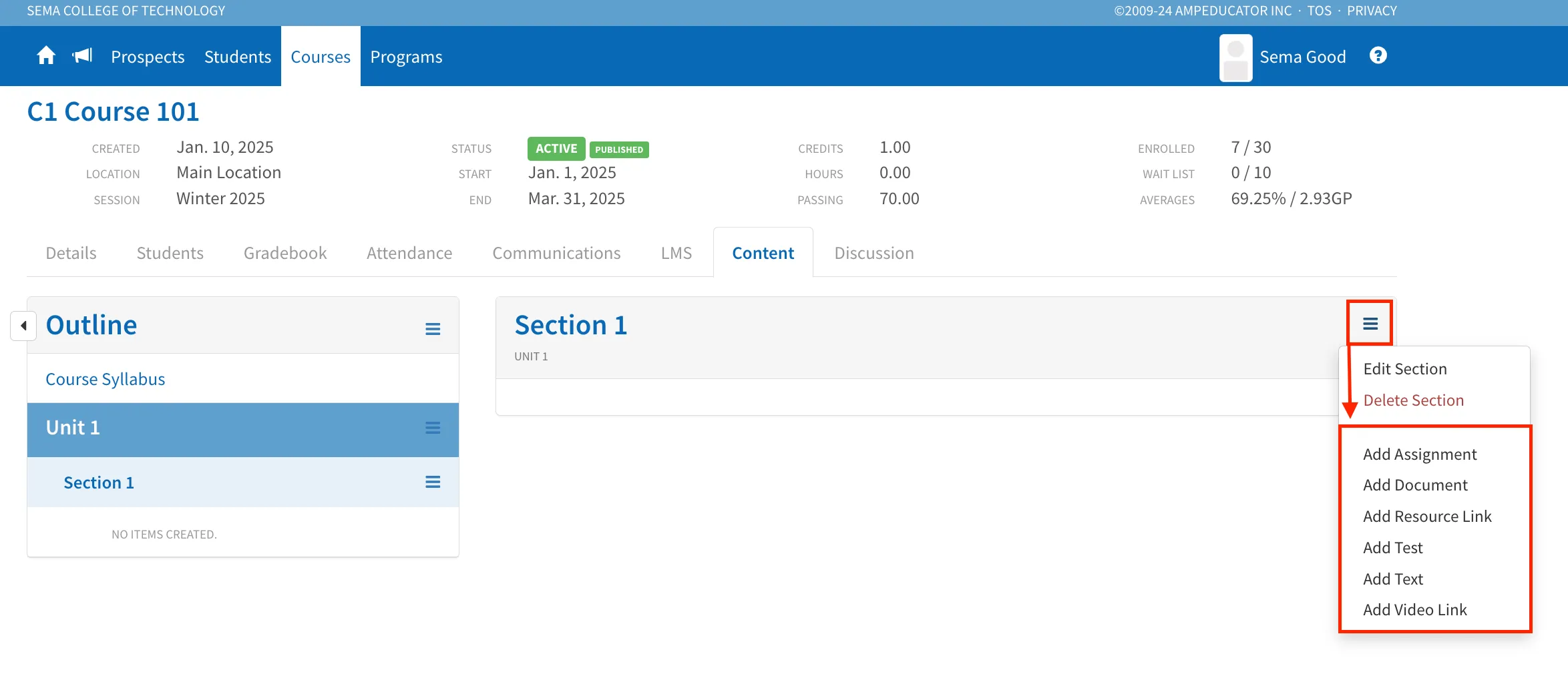
Task: Open the Students navigation item in top bar
Action: click(x=238, y=57)
